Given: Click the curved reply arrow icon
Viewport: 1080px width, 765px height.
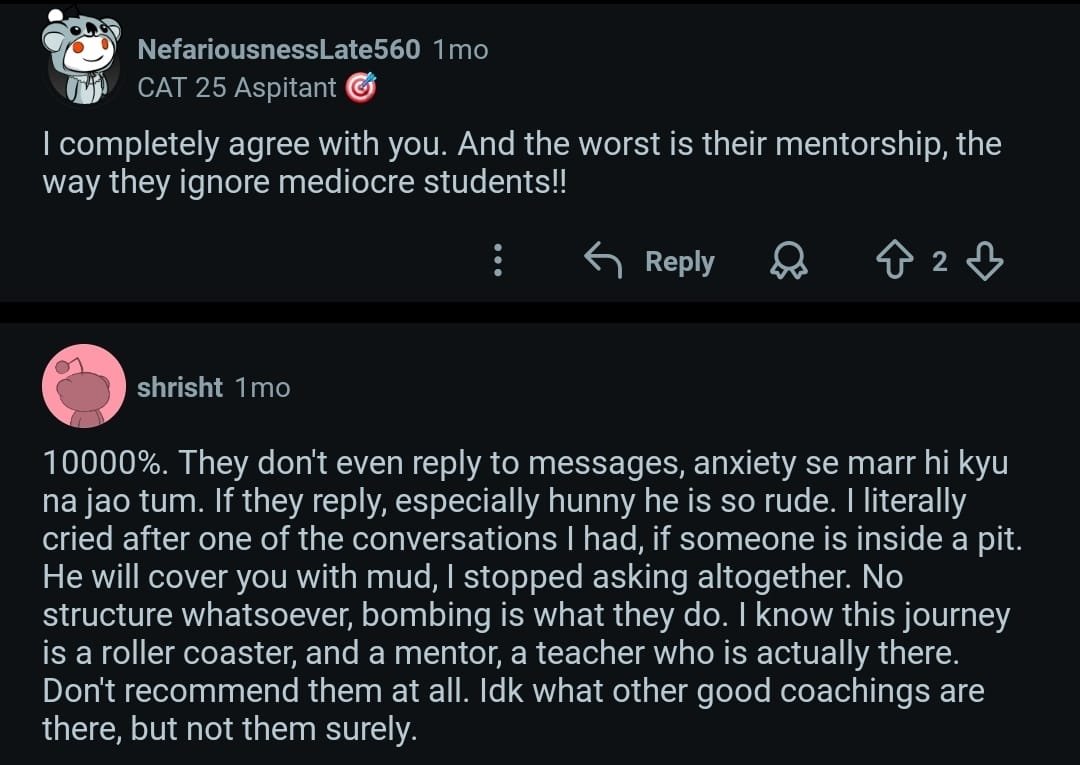Looking at the screenshot, I should [603, 262].
